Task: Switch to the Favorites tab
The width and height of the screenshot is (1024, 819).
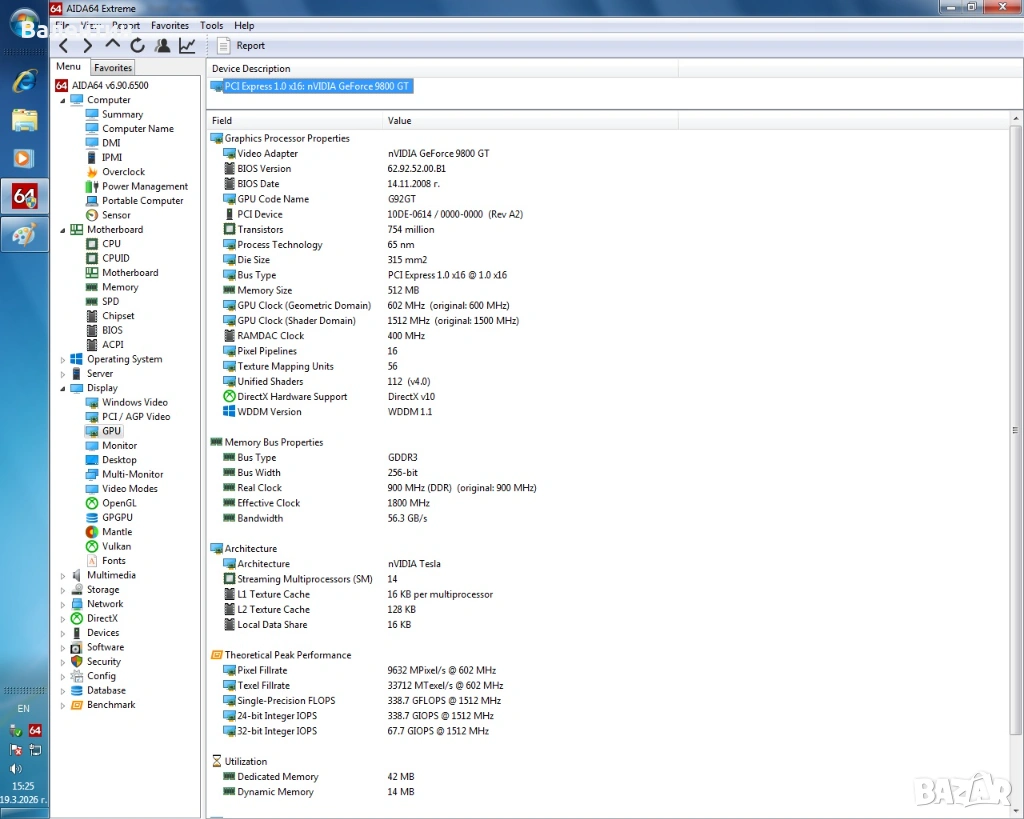Action: pos(113,68)
